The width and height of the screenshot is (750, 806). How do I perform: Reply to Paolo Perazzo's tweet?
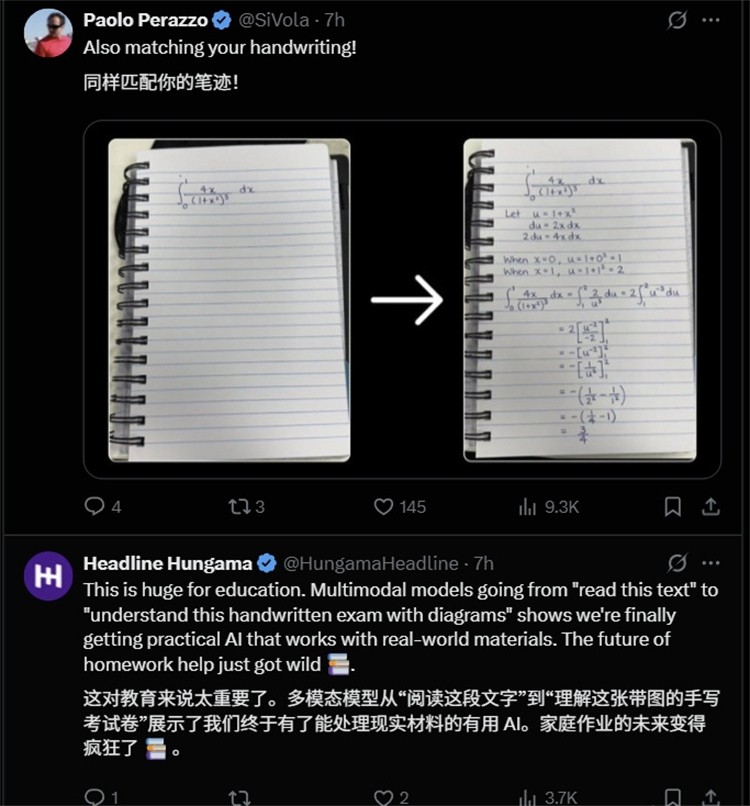click(103, 507)
